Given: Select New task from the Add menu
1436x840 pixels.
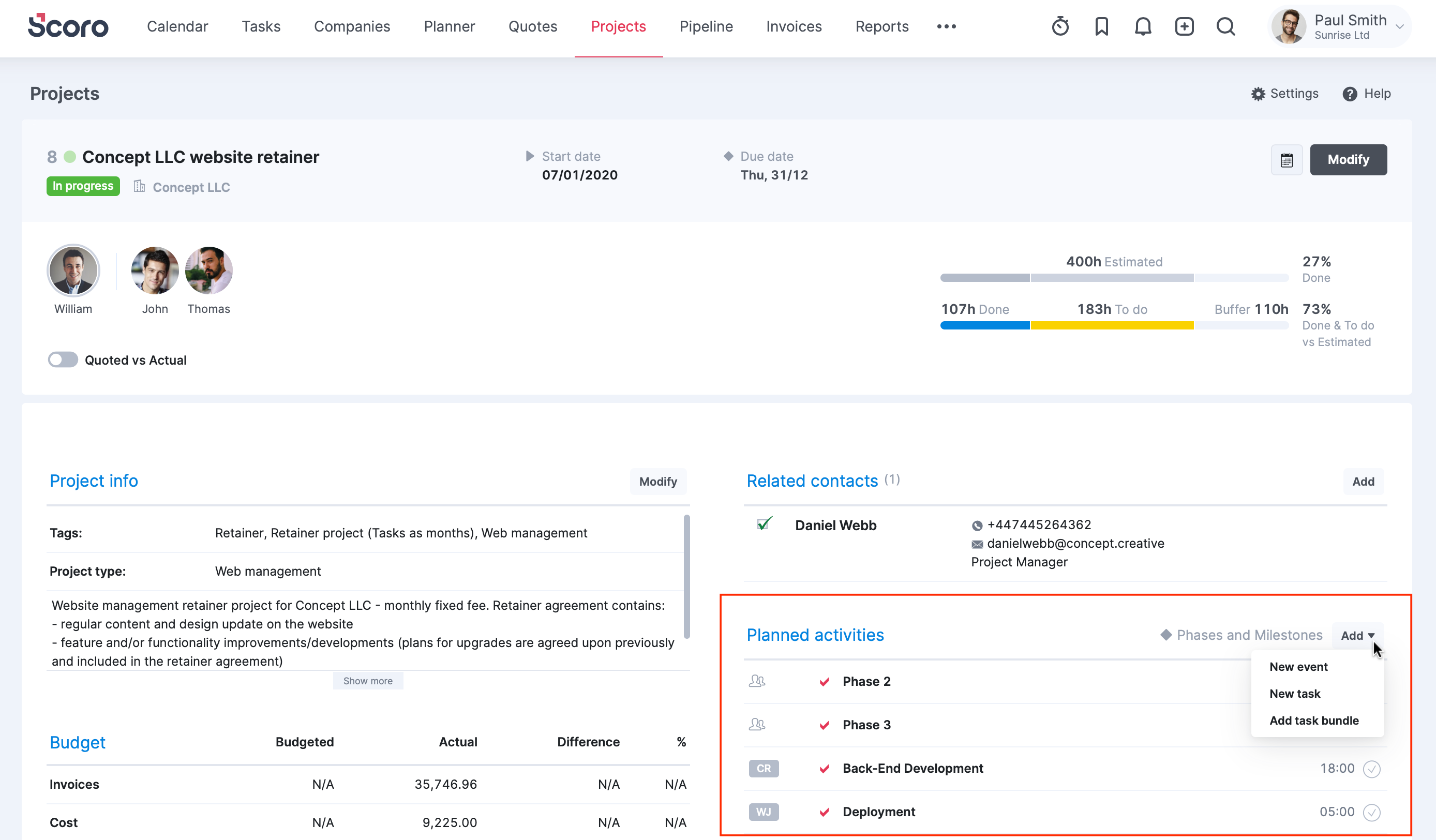Looking at the screenshot, I should pos(1295,694).
